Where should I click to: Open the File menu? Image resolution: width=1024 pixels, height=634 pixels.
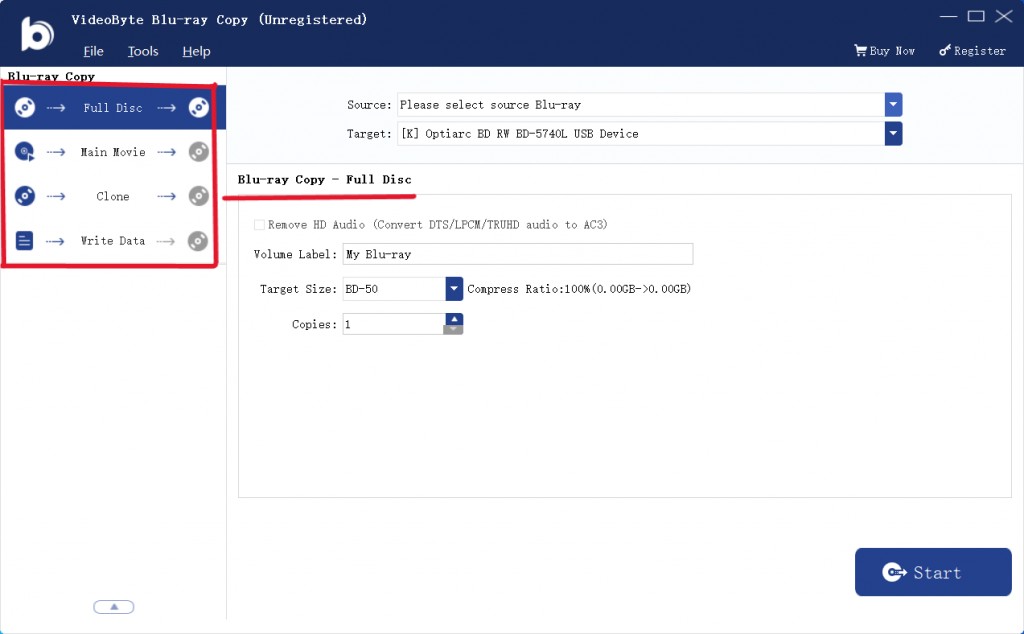[93, 52]
